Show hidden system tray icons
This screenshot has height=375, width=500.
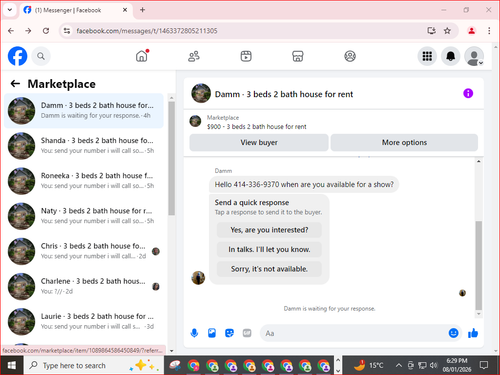[x=398, y=365]
